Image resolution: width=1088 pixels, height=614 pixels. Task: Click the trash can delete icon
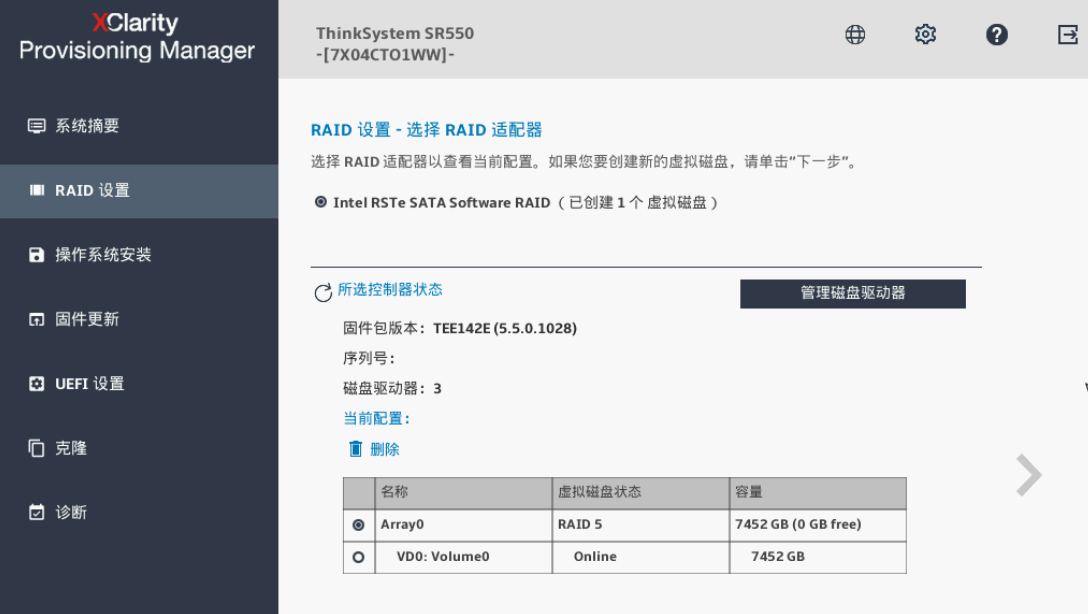(x=355, y=449)
